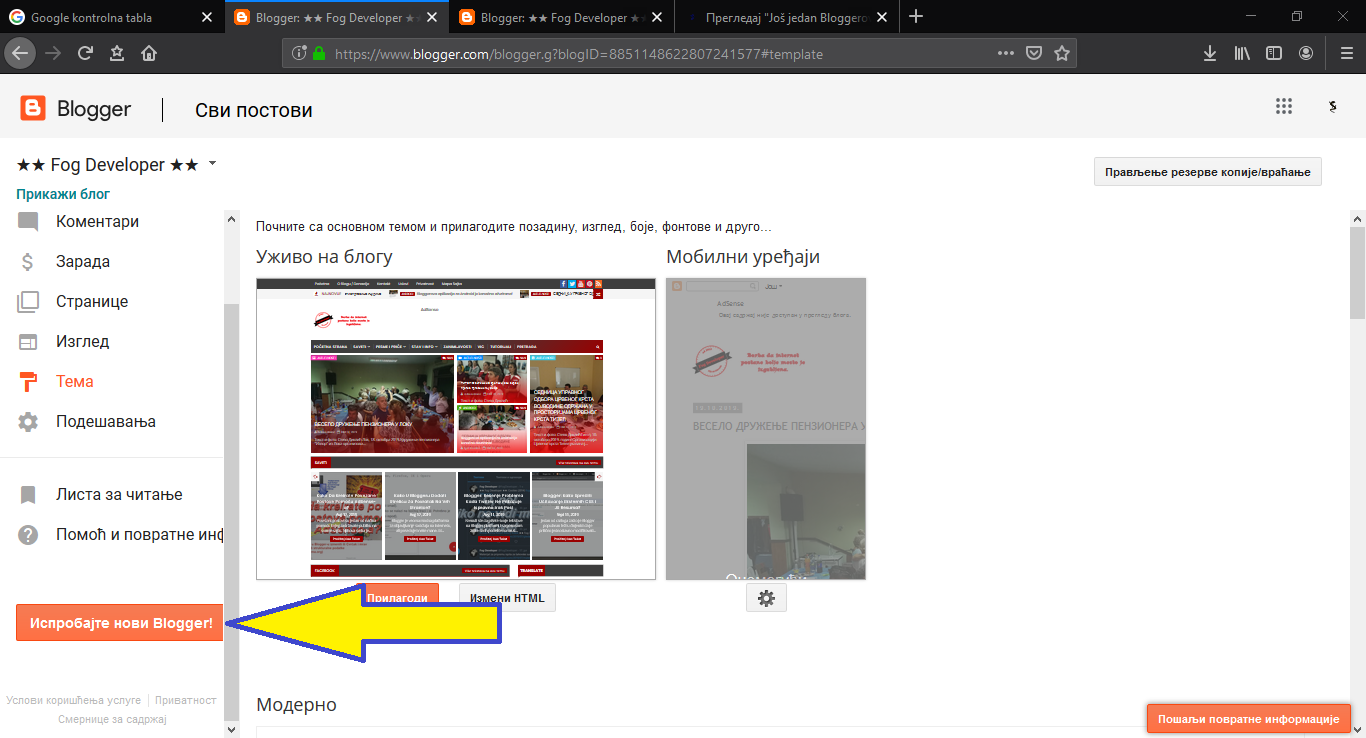The height and width of the screenshot is (738, 1366).
Task: Switch to Прегледај Још један Blogger tab
Action: [787, 17]
